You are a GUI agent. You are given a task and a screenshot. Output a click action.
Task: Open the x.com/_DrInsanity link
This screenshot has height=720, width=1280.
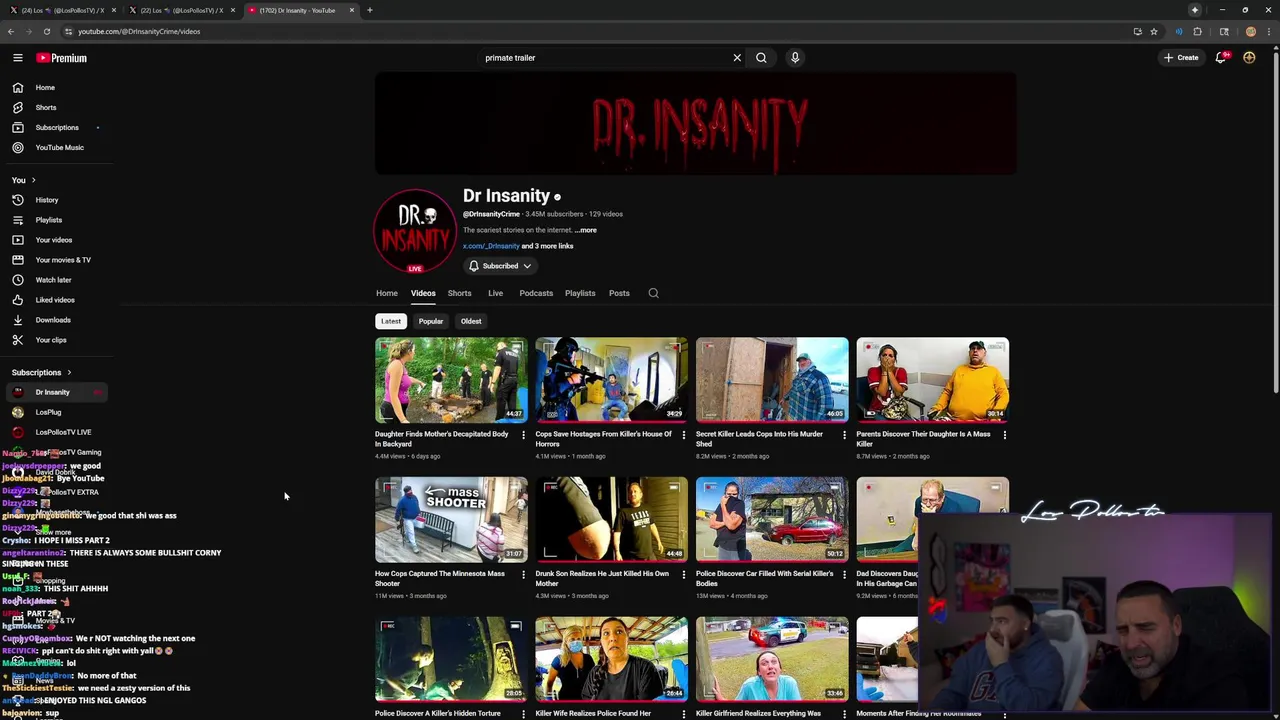pos(491,246)
